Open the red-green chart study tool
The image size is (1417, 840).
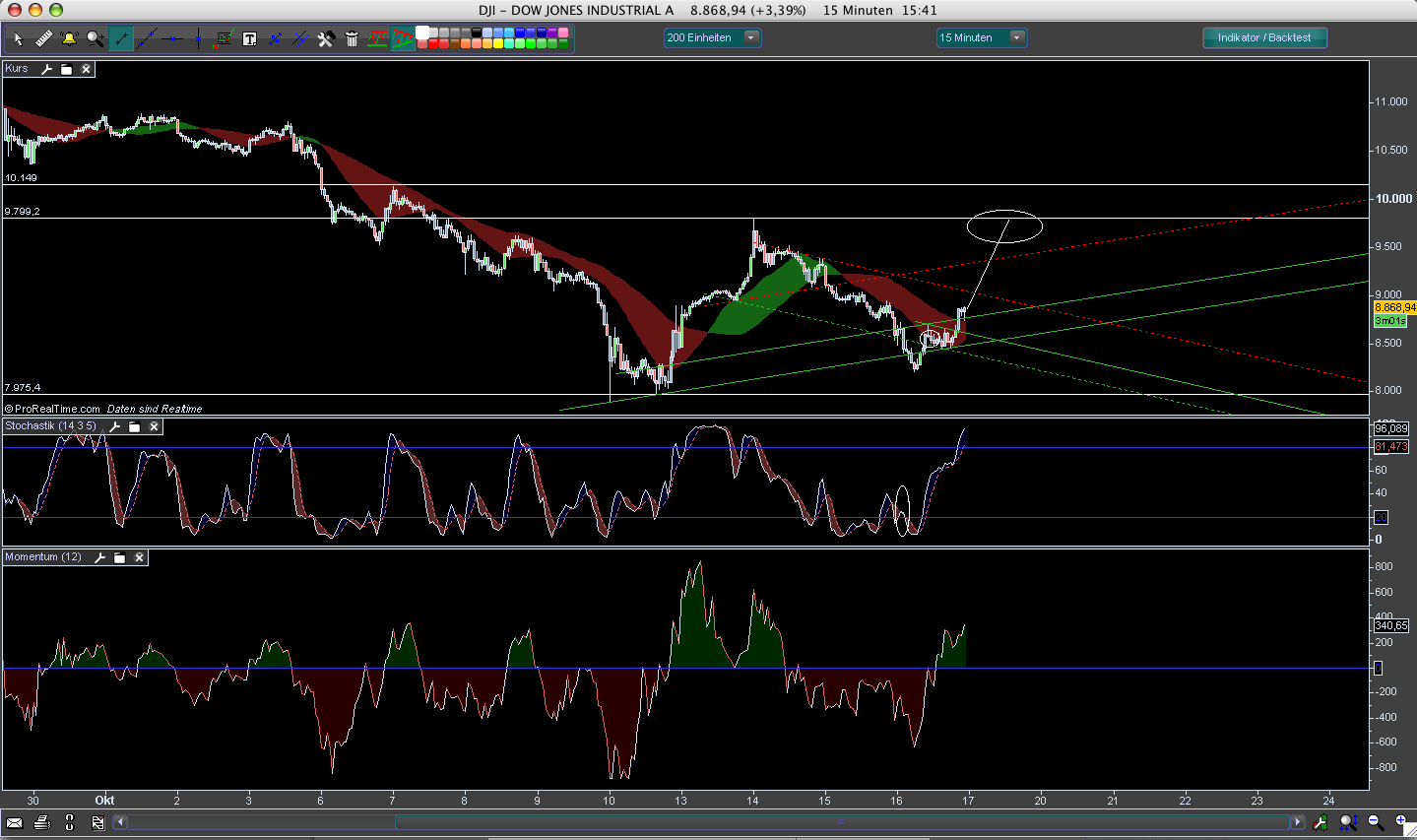(224, 38)
